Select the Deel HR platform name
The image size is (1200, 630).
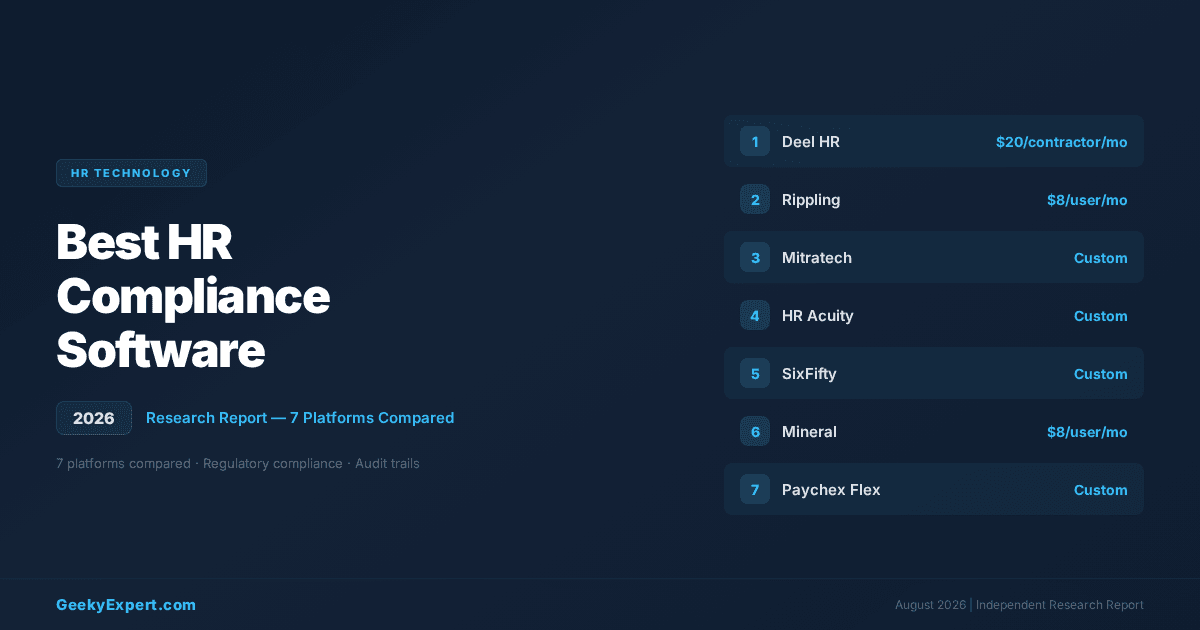[x=811, y=142]
